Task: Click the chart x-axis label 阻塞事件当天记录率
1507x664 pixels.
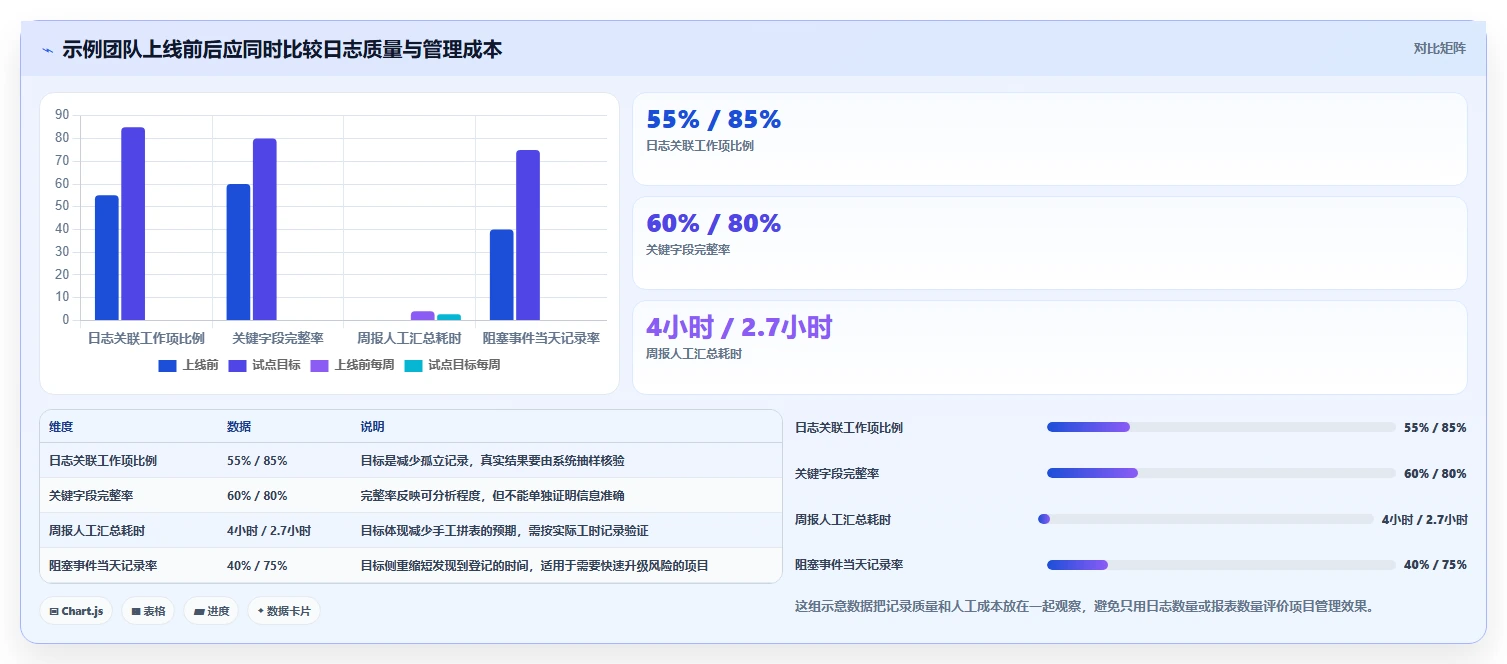Action: [x=541, y=339]
